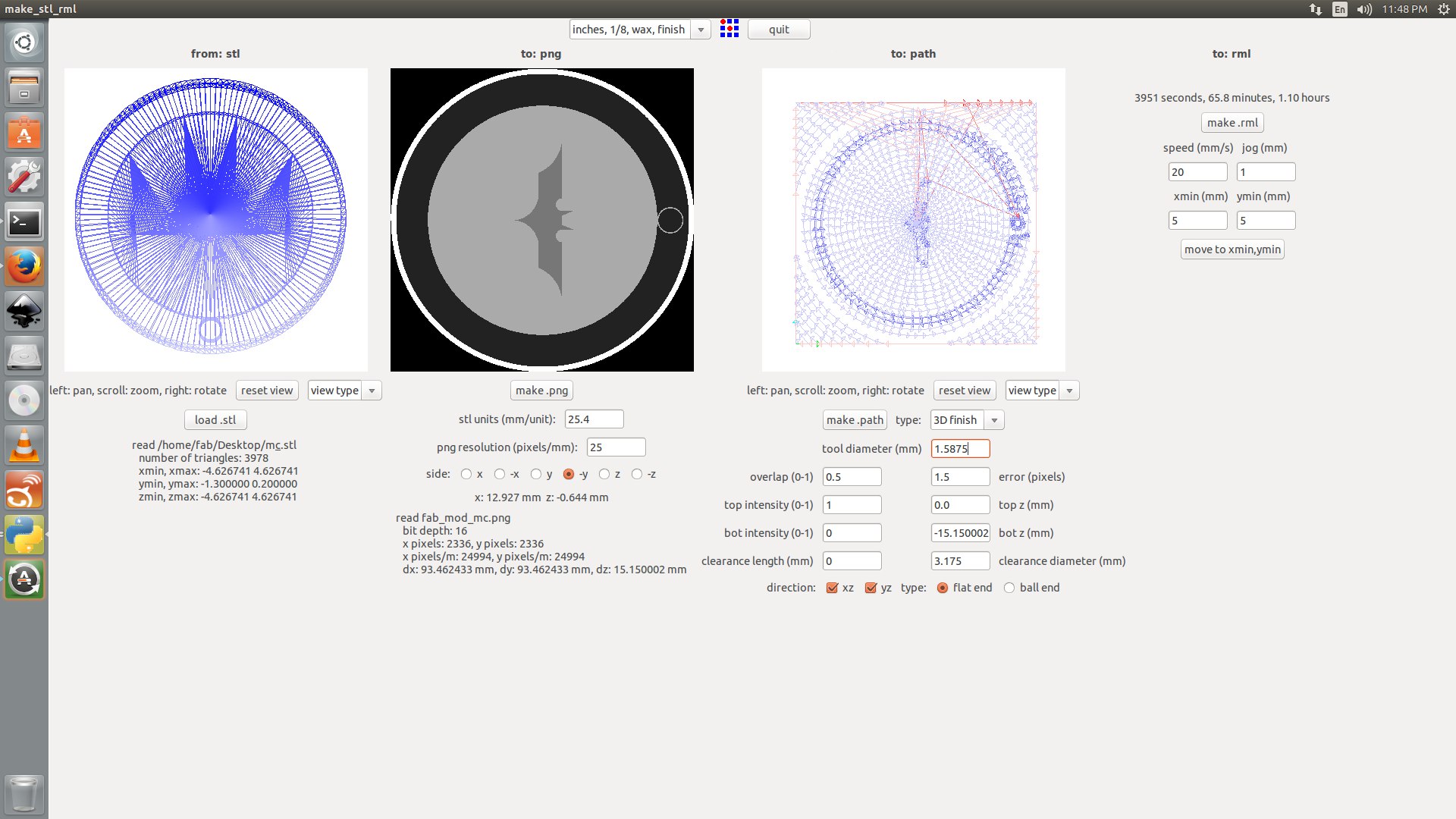
Task: Expand the 3D finish type dropdown
Action: 993,420
